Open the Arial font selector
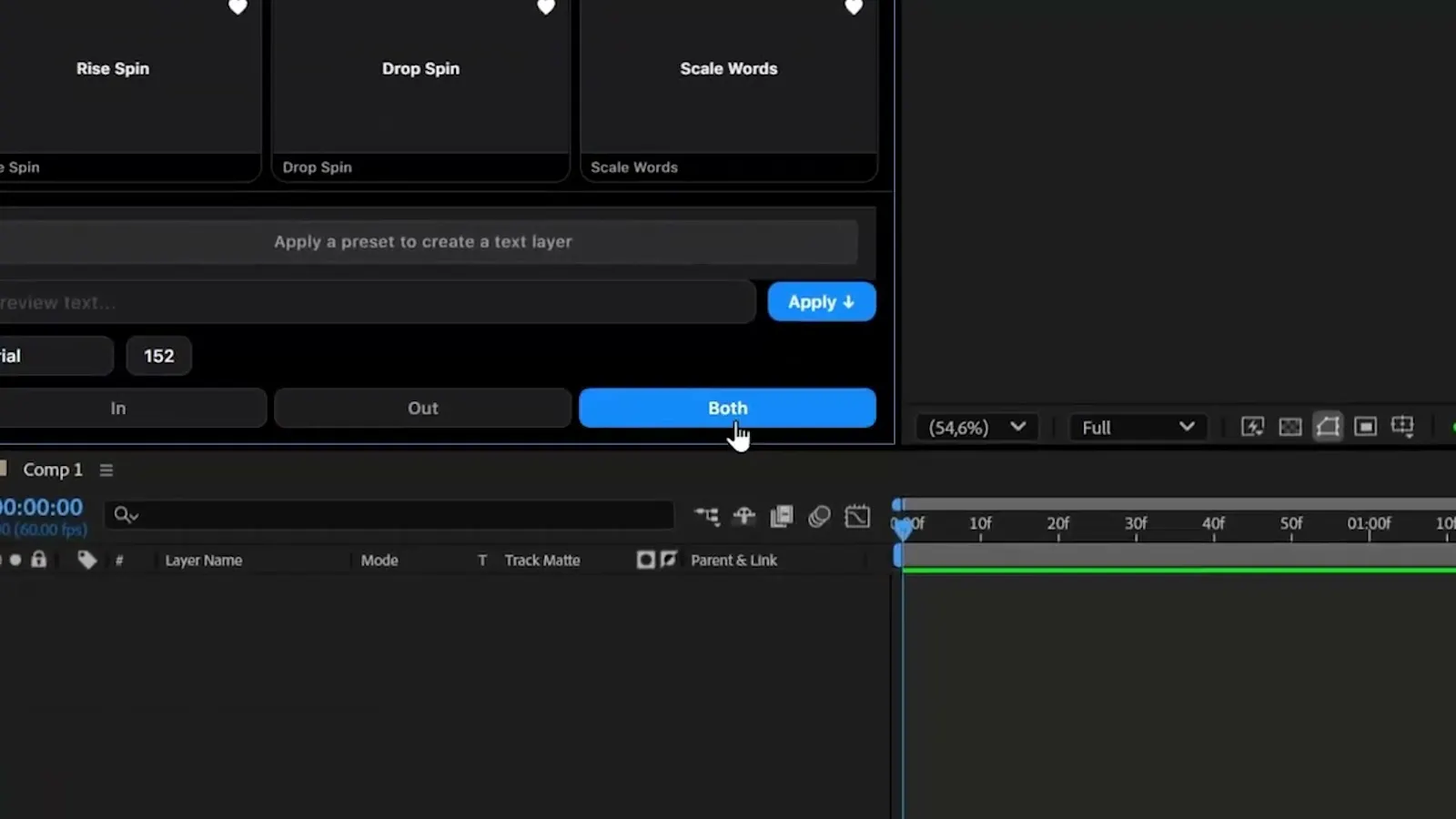This screenshot has width=1456, height=819. click(56, 356)
